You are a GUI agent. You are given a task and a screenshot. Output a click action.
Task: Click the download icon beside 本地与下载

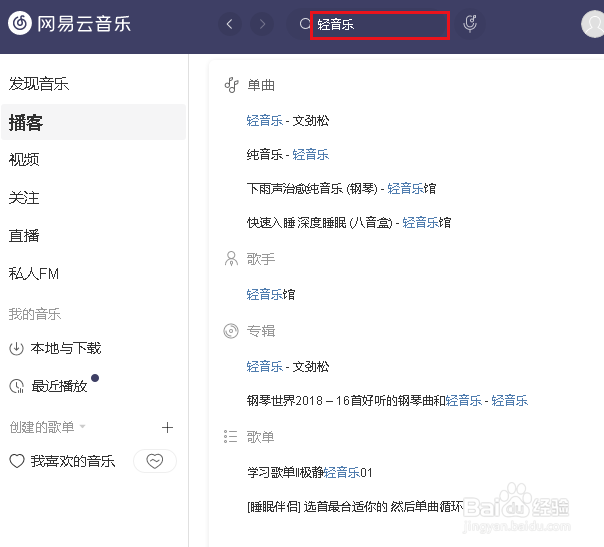16,349
